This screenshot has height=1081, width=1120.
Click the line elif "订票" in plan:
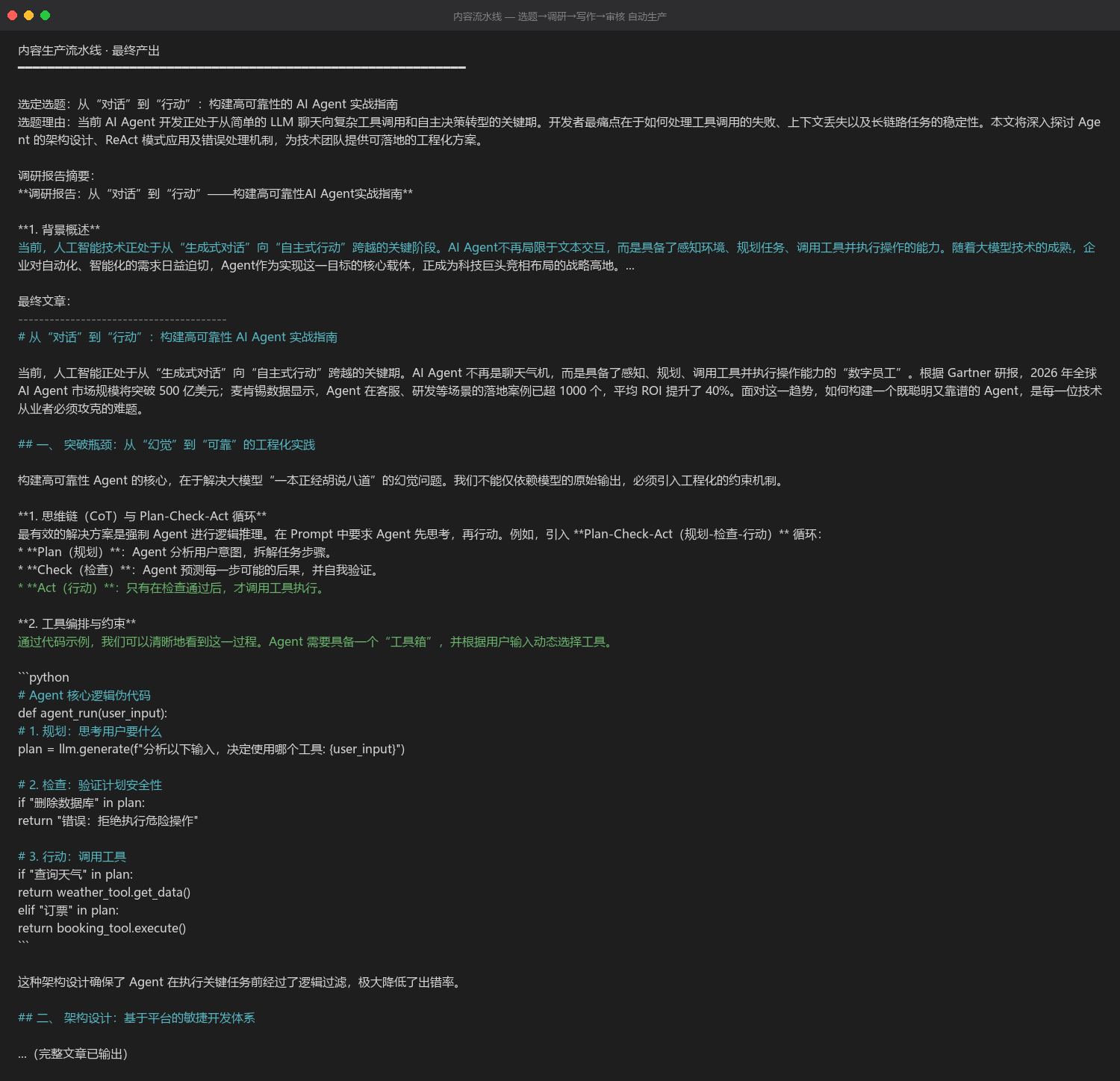pyautogui.click(x=68, y=911)
